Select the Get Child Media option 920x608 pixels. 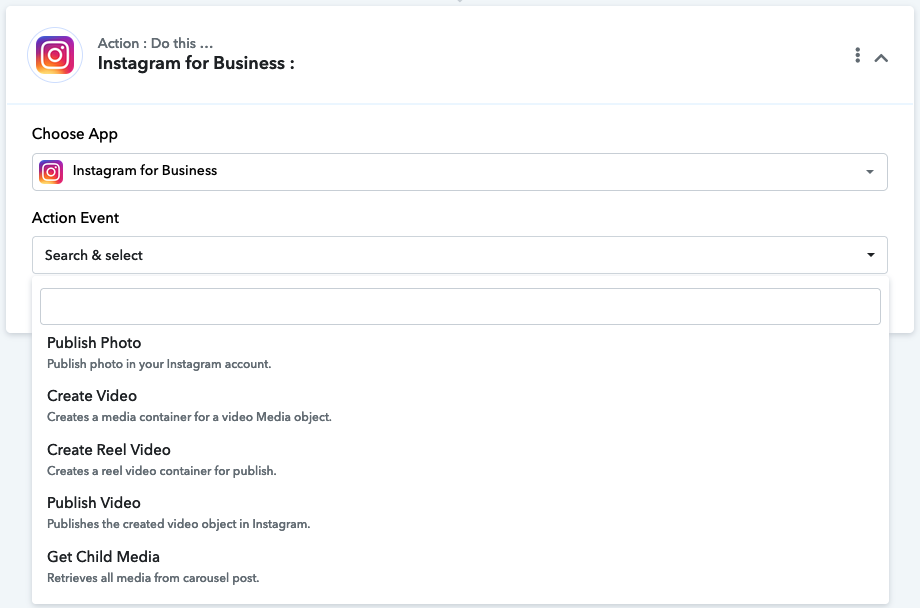[103, 557]
